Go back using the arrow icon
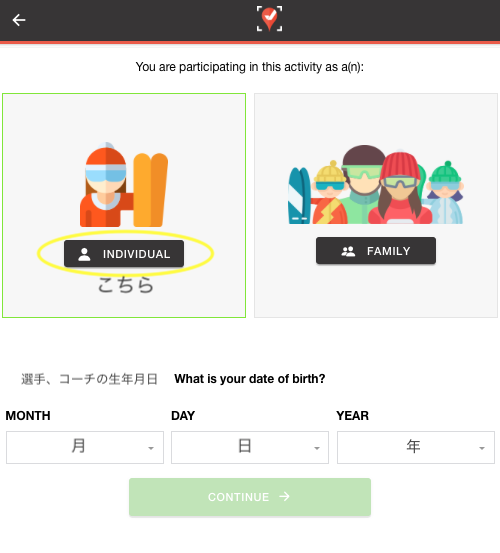Screen dimensions: 500x553 19,20
